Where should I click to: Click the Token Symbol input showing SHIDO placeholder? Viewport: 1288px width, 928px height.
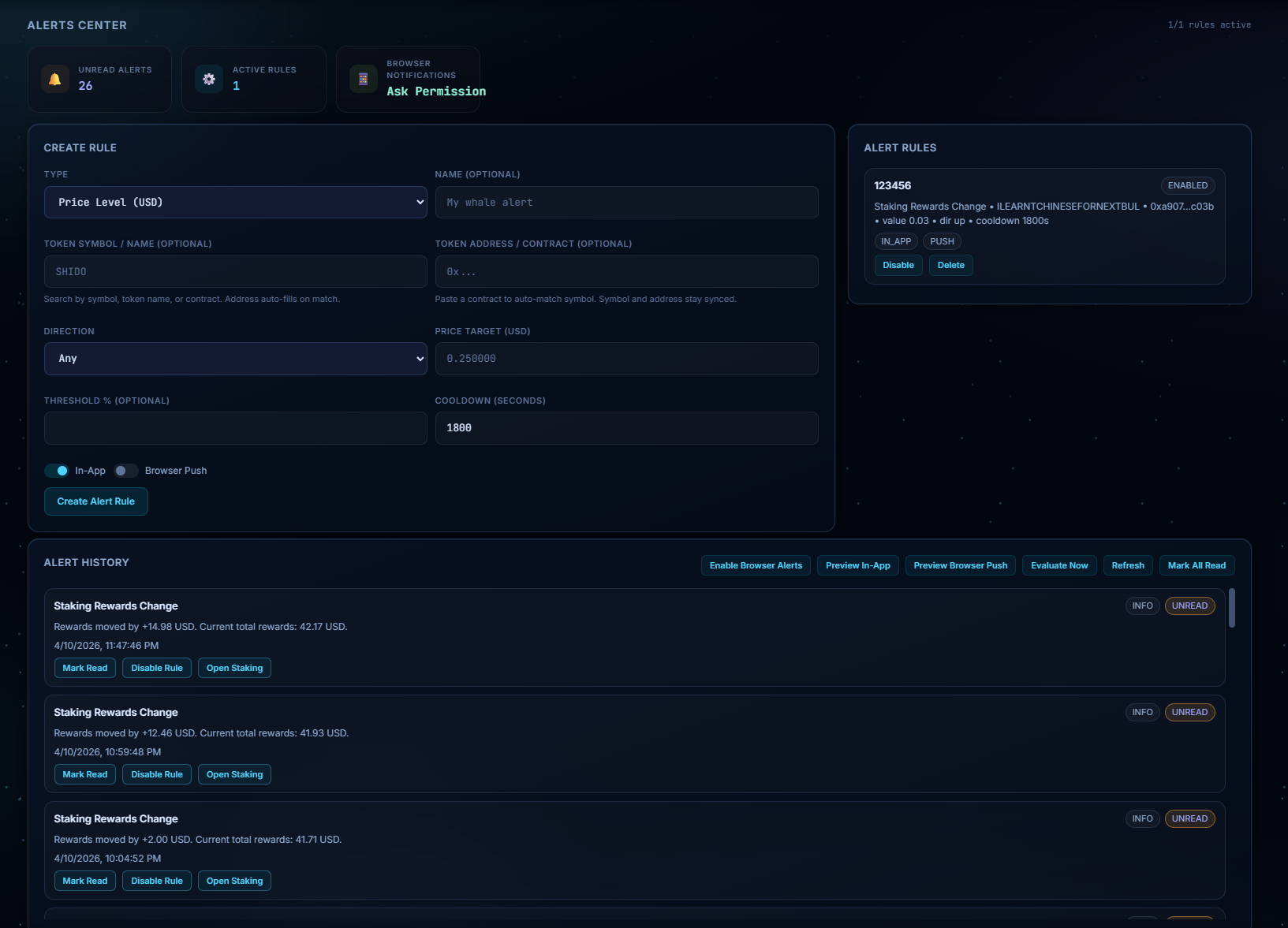point(235,271)
